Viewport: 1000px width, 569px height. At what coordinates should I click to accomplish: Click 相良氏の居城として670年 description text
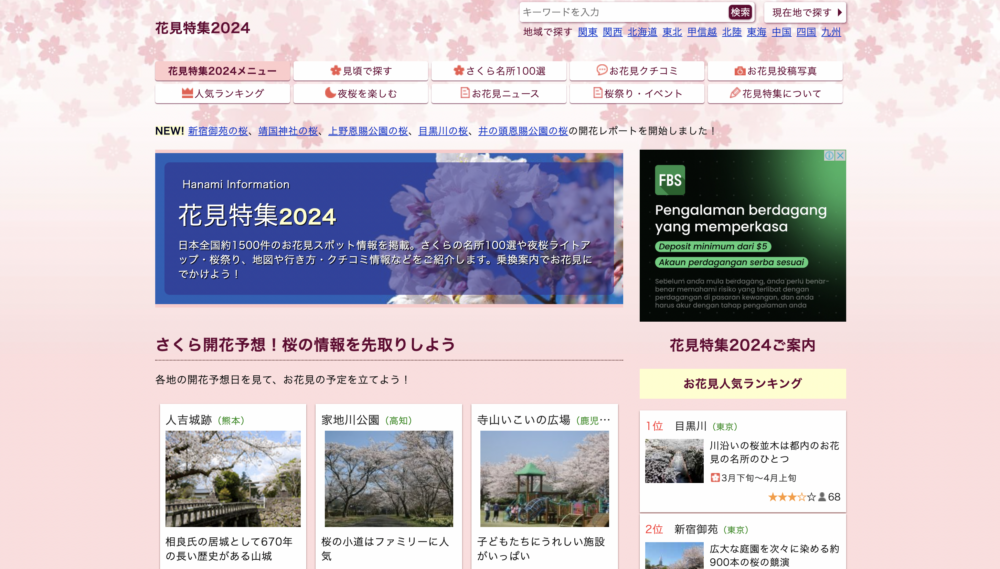(x=229, y=549)
